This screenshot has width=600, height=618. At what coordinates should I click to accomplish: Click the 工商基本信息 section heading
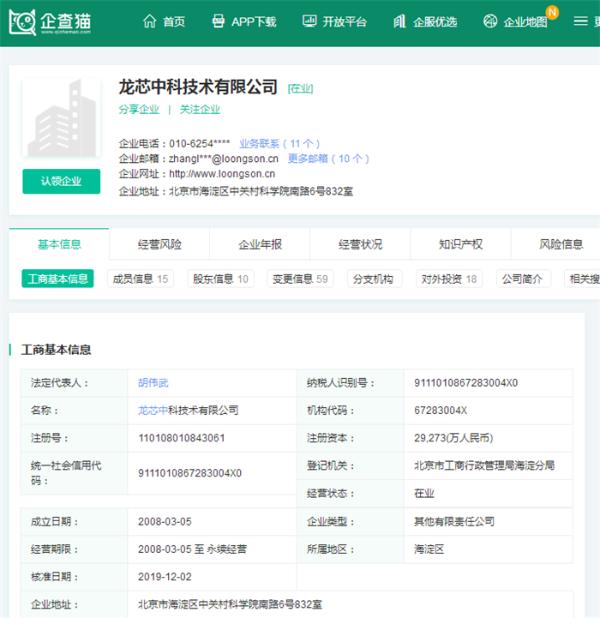(x=56, y=350)
